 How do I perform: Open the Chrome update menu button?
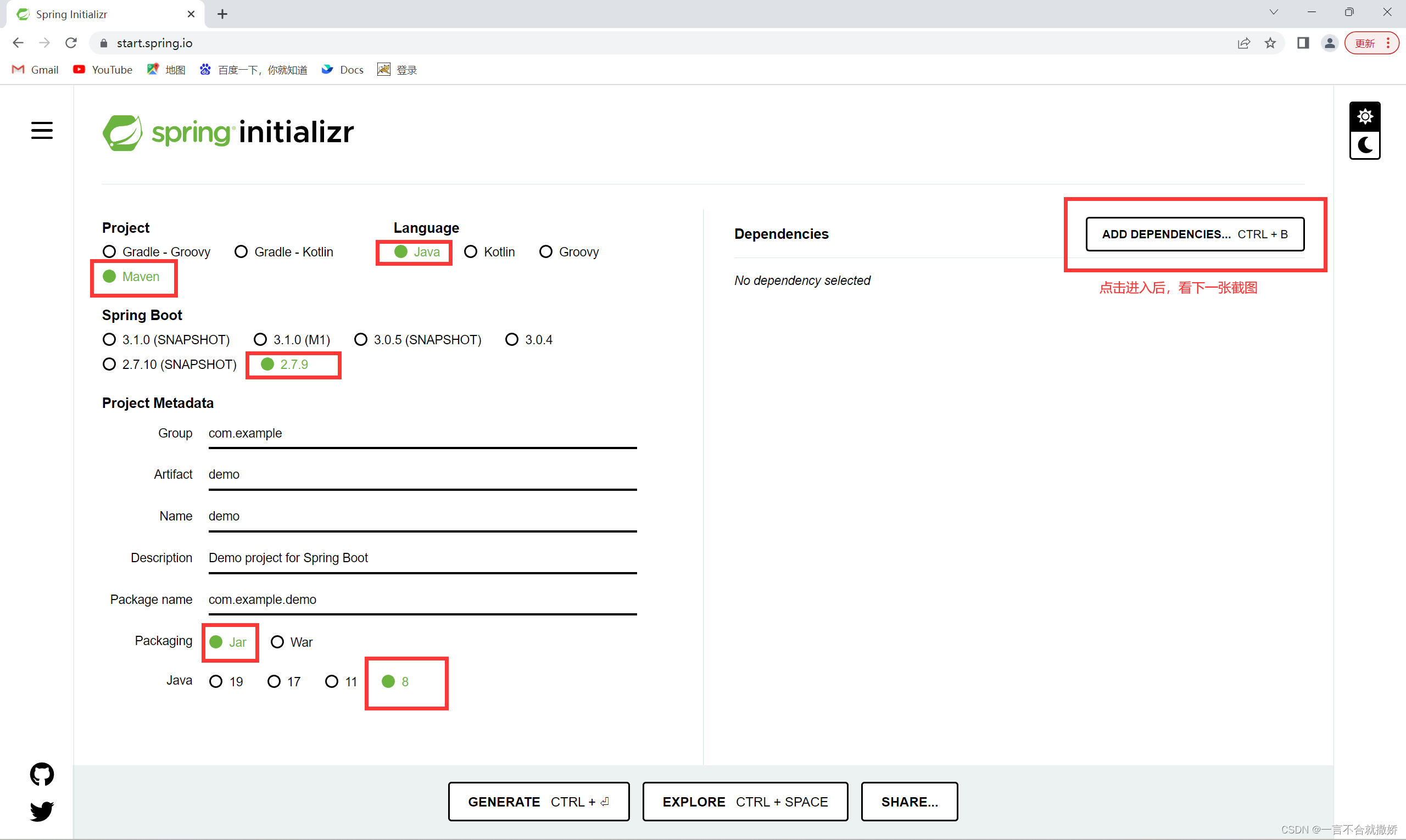[x=1371, y=43]
